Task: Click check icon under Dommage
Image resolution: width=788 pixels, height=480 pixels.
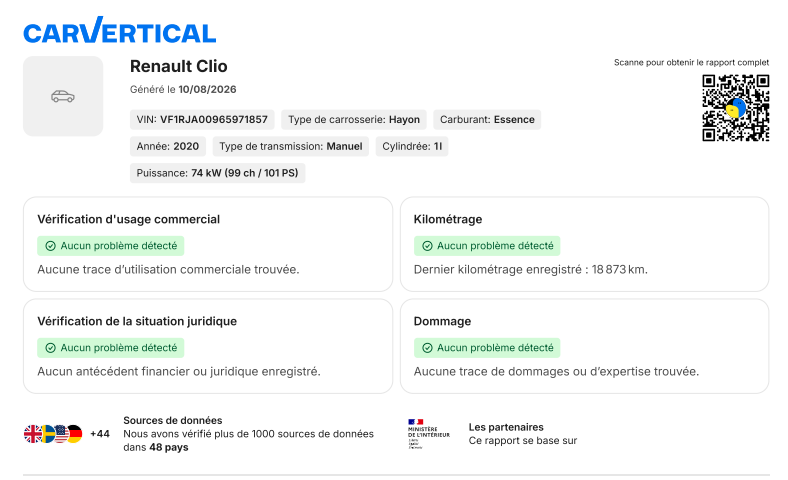Action: pyautogui.click(x=427, y=348)
